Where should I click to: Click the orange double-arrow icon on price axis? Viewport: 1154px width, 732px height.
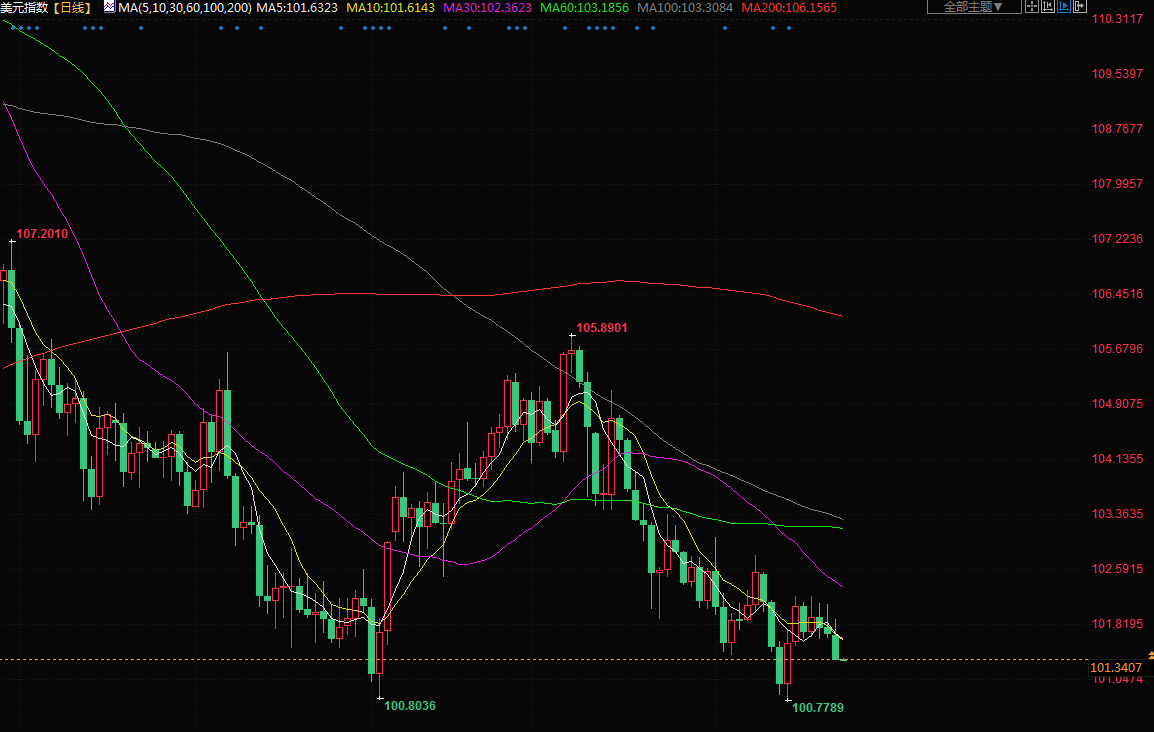click(x=1149, y=654)
